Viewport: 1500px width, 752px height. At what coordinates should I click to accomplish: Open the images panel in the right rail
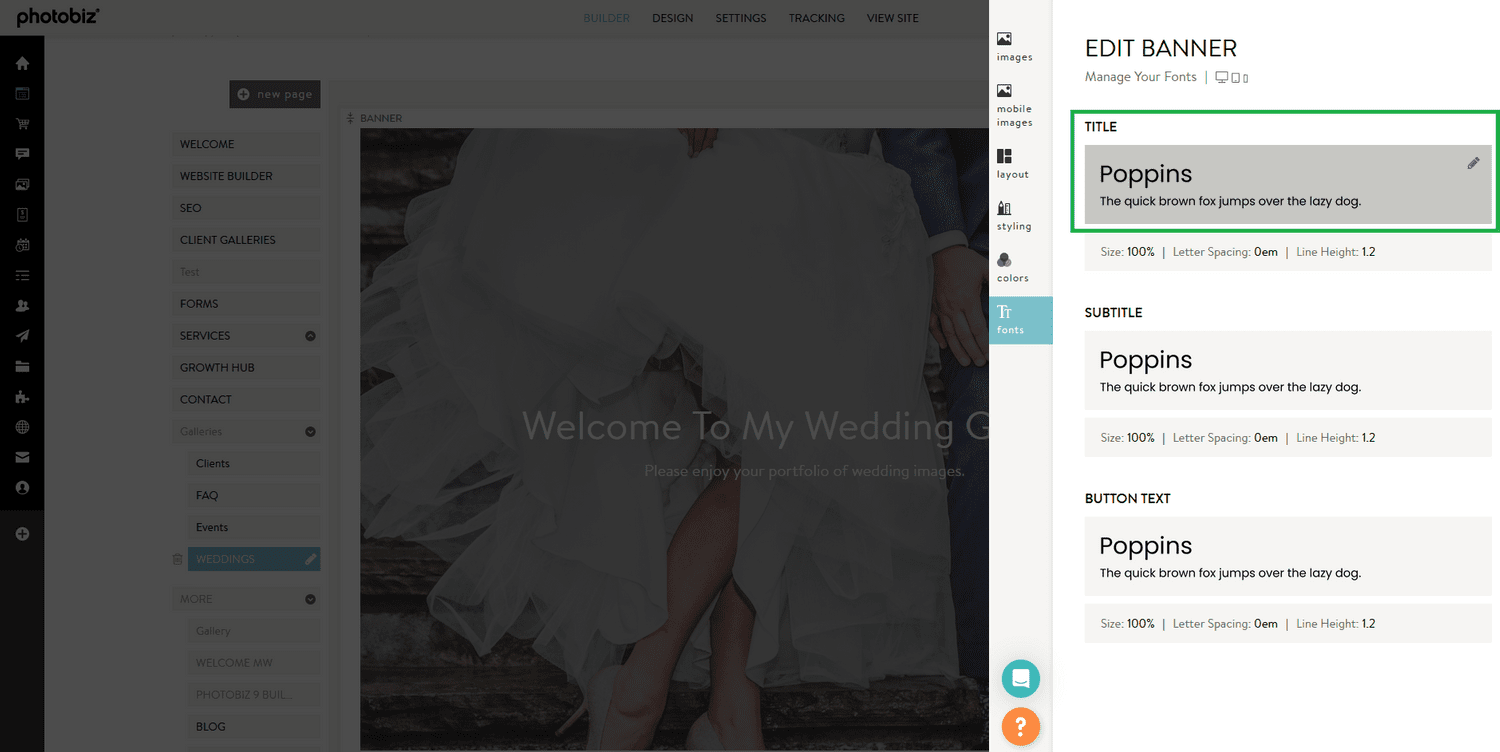coord(1013,45)
